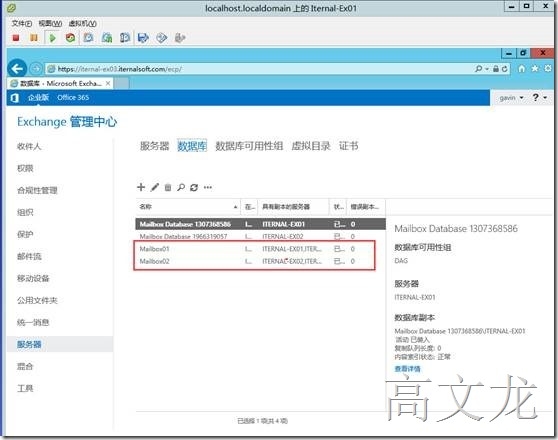The height and width of the screenshot is (440, 558).
Task: Go to 收件人 in left navigation
Action: [x=29, y=146]
